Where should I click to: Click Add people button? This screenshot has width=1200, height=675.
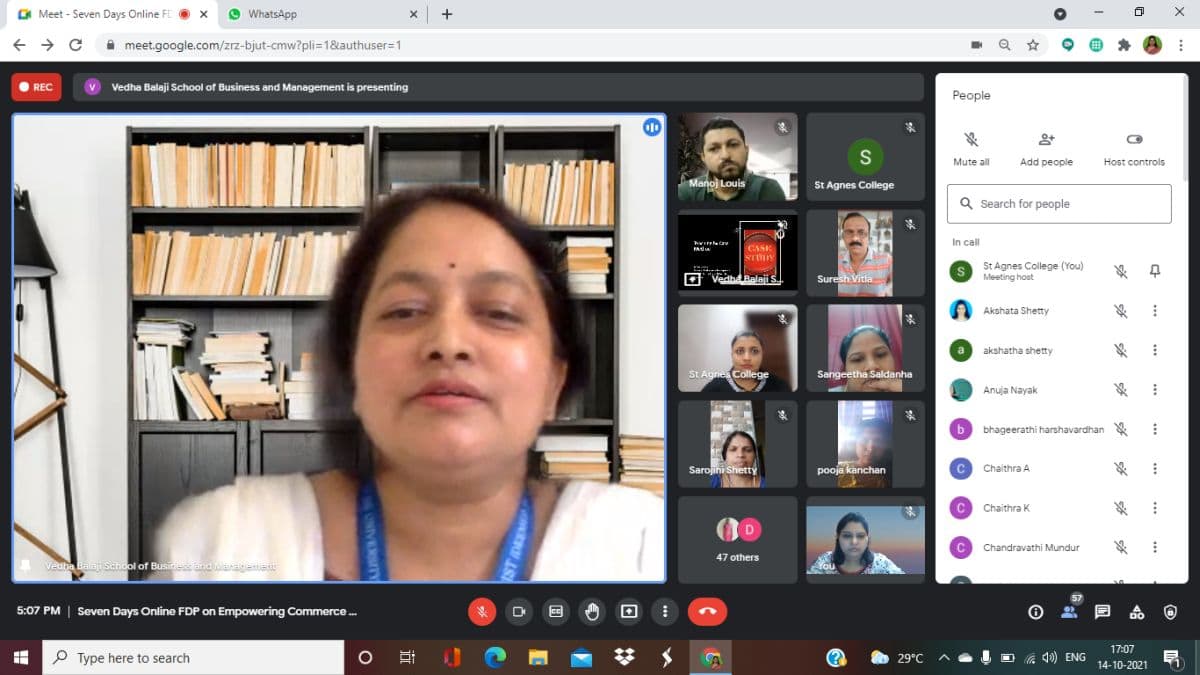tap(1046, 148)
